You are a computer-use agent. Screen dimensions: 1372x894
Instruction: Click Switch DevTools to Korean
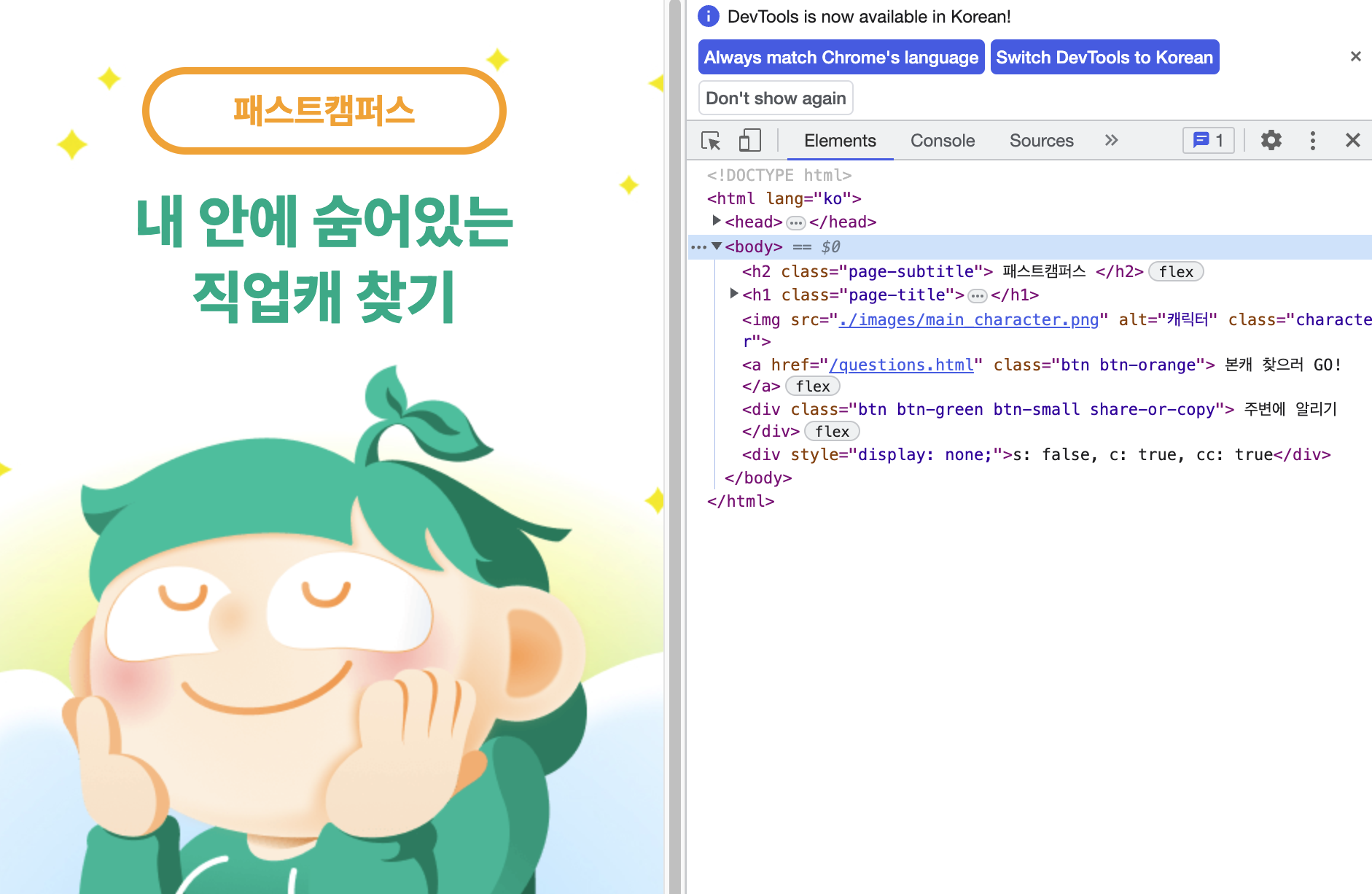[x=1104, y=57]
